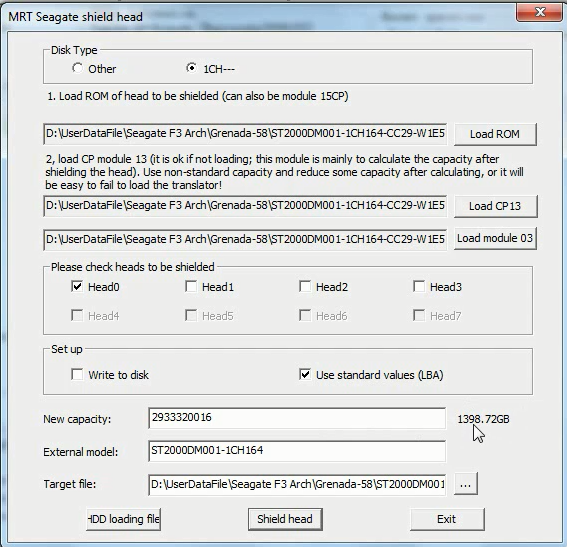Focus the ROM file path field
Image resolution: width=567 pixels, height=547 pixels.
(245, 134)
